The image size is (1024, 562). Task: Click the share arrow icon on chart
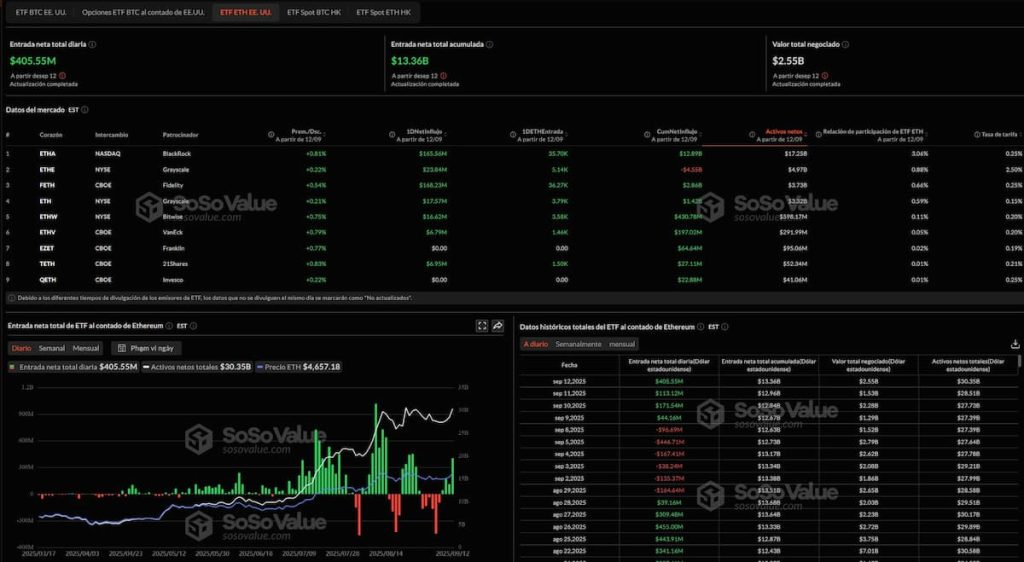pos(498,326)
